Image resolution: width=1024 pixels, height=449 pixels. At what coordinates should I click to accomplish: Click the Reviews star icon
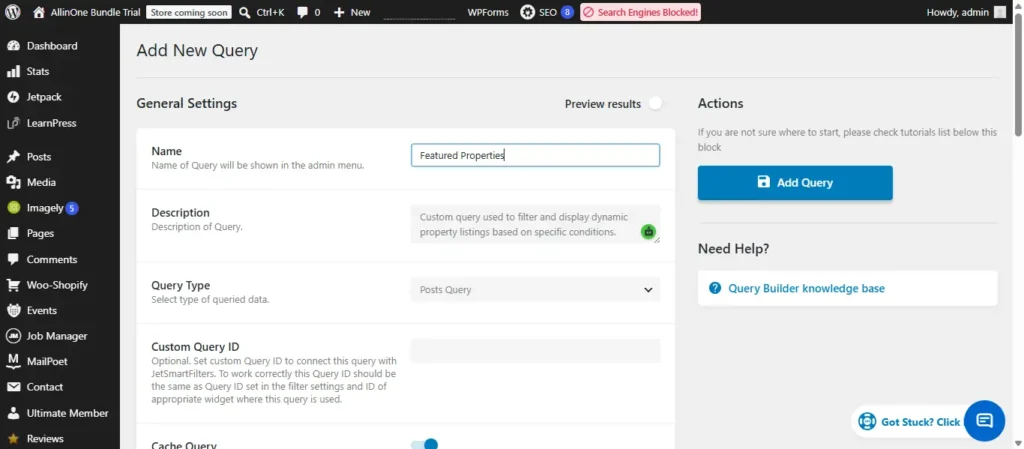click(13, 439)
